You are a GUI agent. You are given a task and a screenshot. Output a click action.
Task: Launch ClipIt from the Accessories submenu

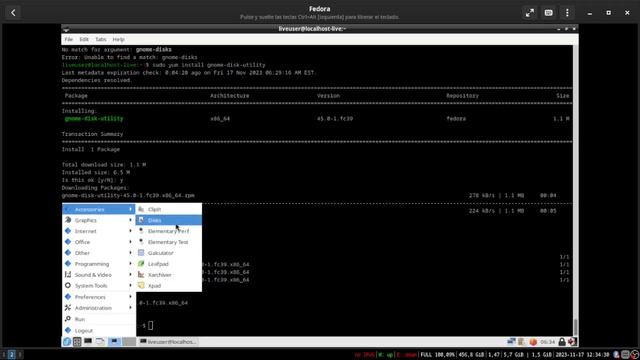[x=169, y=209]
